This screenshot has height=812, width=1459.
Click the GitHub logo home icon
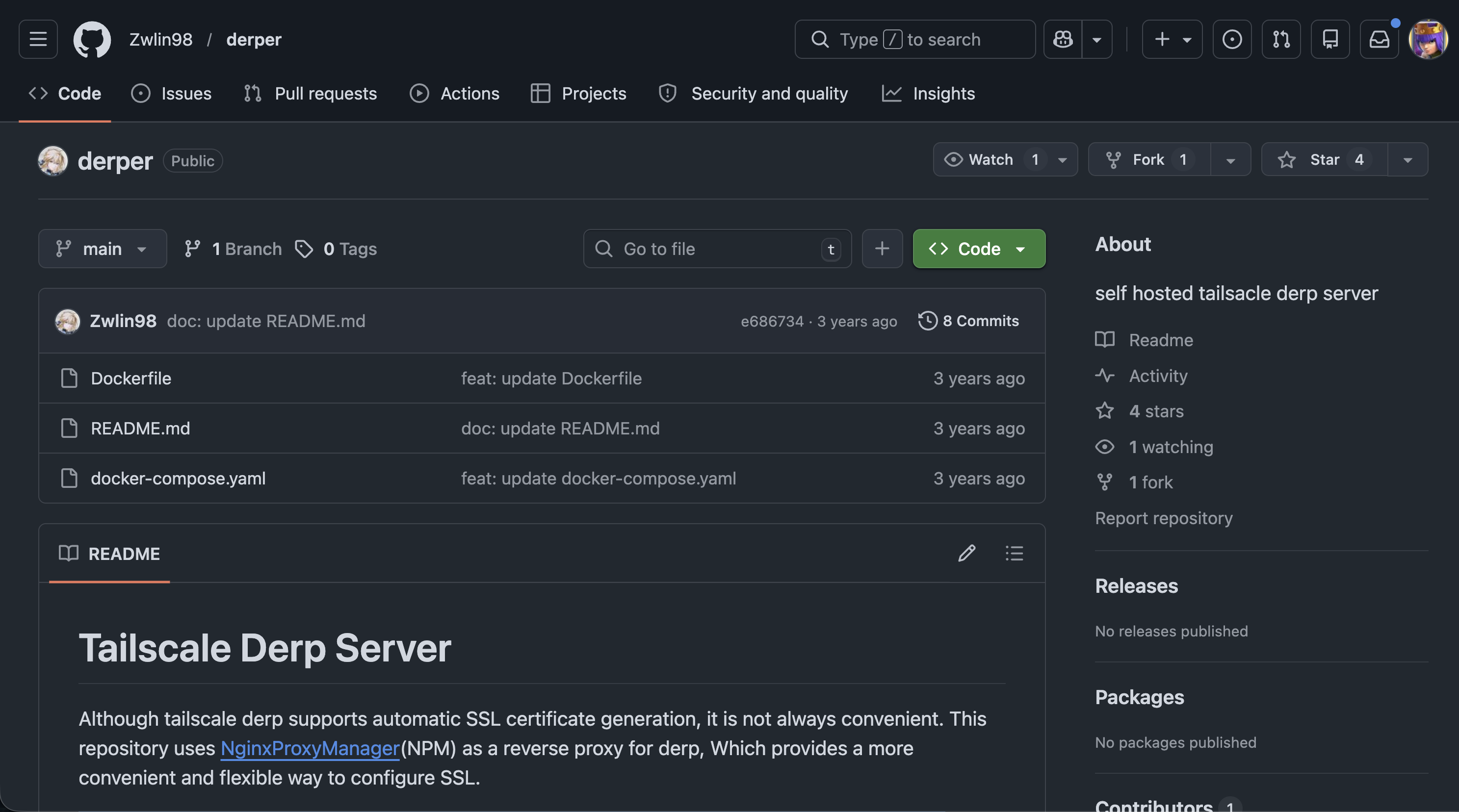(92, 39)
